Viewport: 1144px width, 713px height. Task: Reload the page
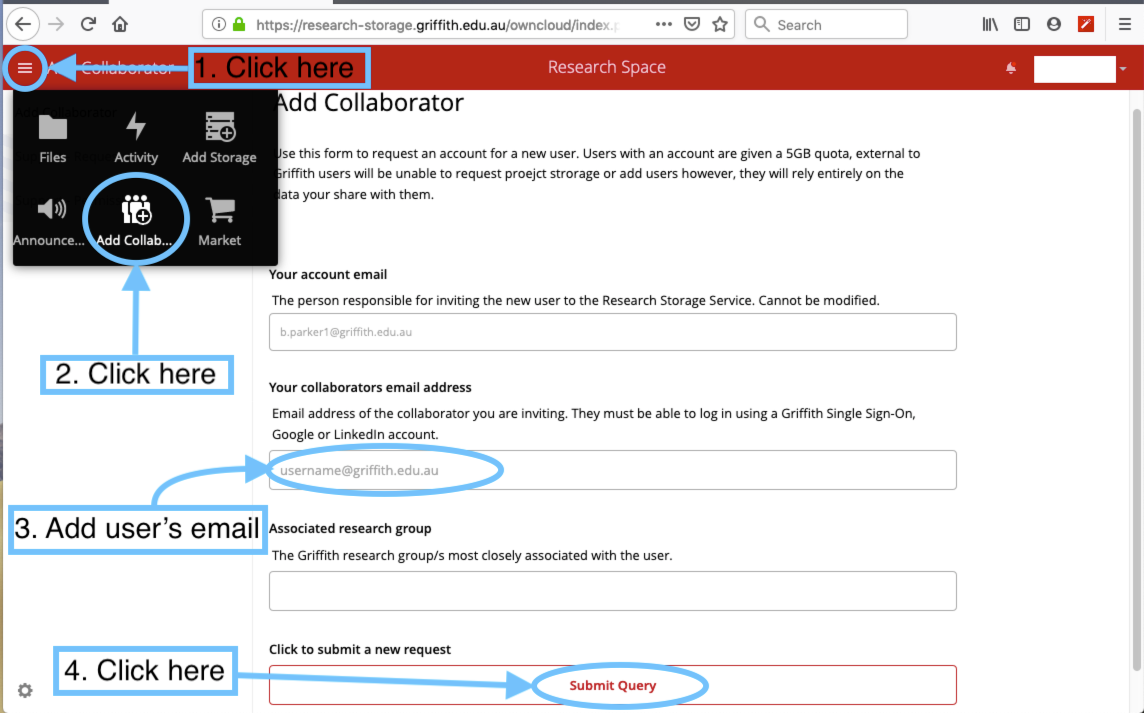(x=88, y=24)
